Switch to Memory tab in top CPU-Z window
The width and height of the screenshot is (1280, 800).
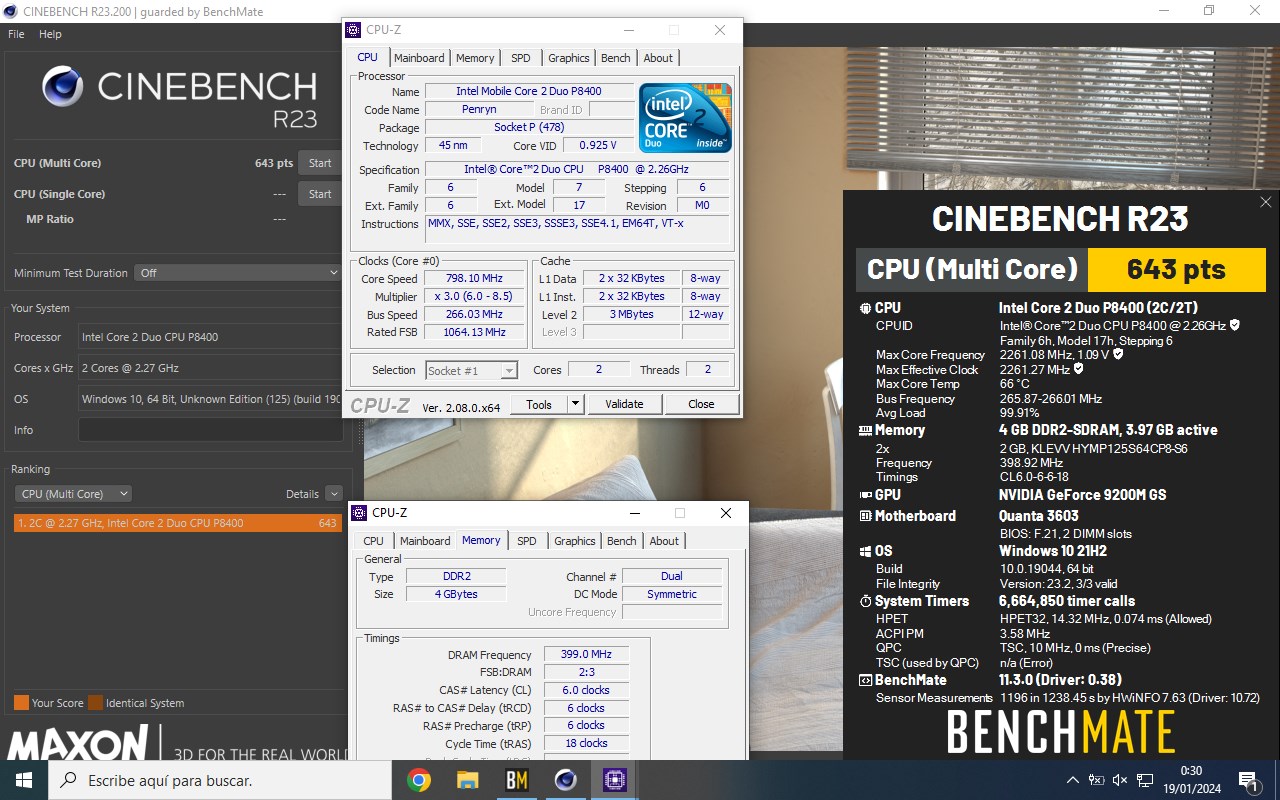coord(475,58)
